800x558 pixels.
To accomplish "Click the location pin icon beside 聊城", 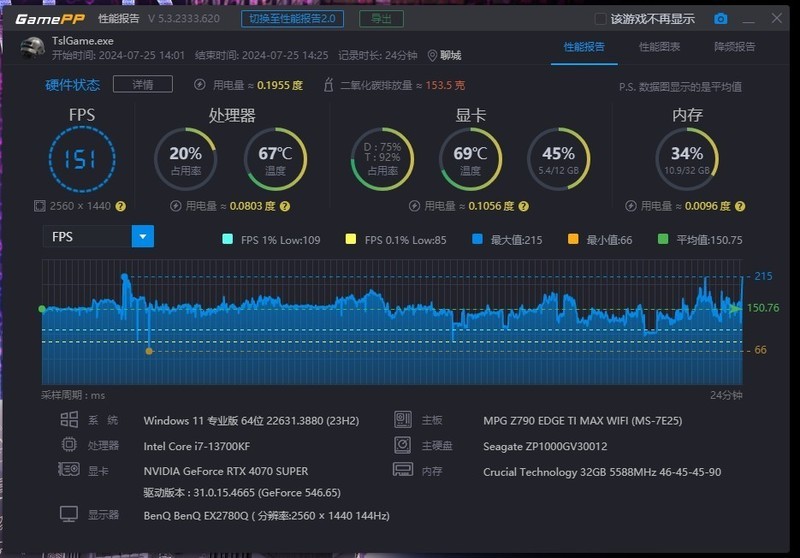I will coord(432,56).
